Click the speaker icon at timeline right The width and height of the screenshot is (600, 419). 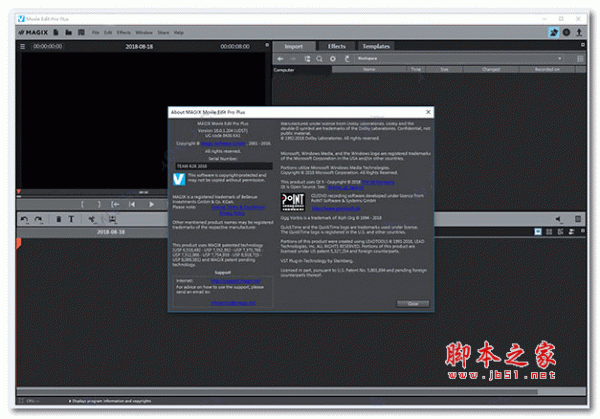point(559,219)
